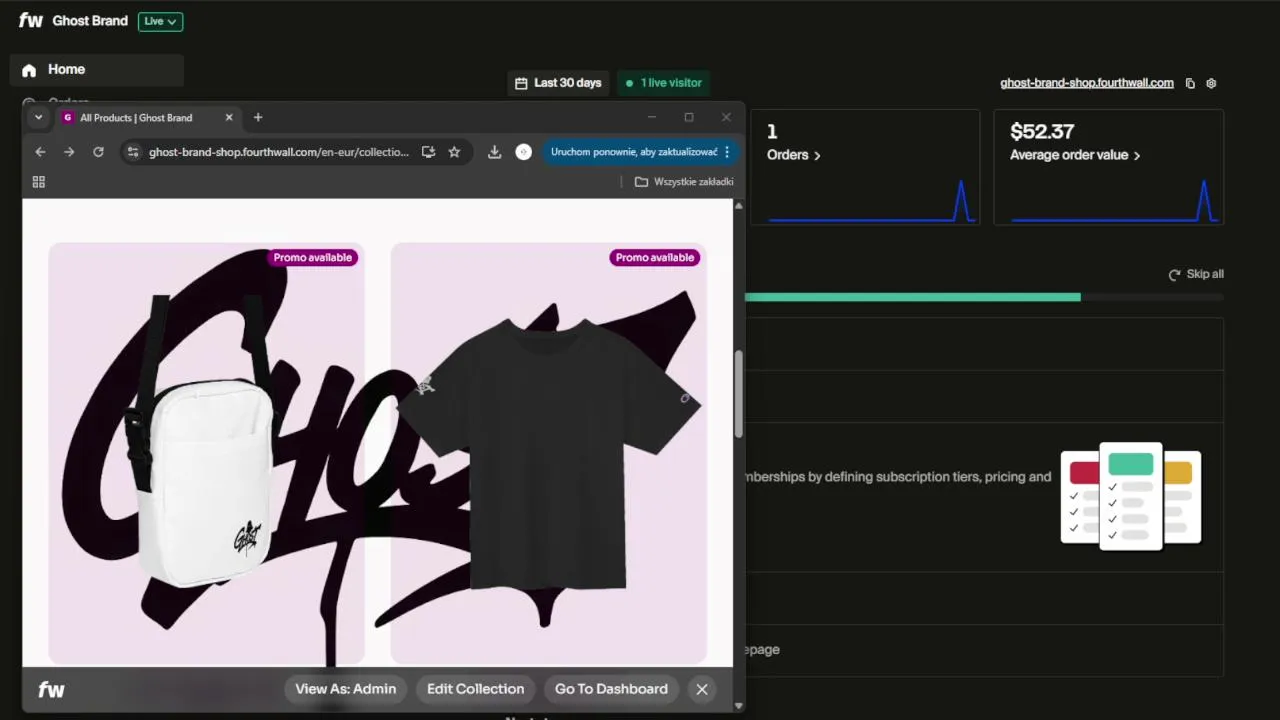1280x720 pixels.
Task: Click Go To Dashboard
Action: [611, 689]
